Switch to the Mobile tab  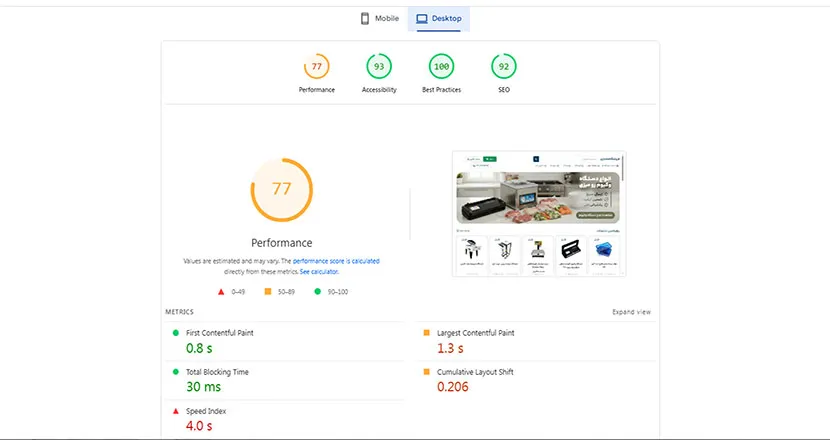(x=380, y=18)
